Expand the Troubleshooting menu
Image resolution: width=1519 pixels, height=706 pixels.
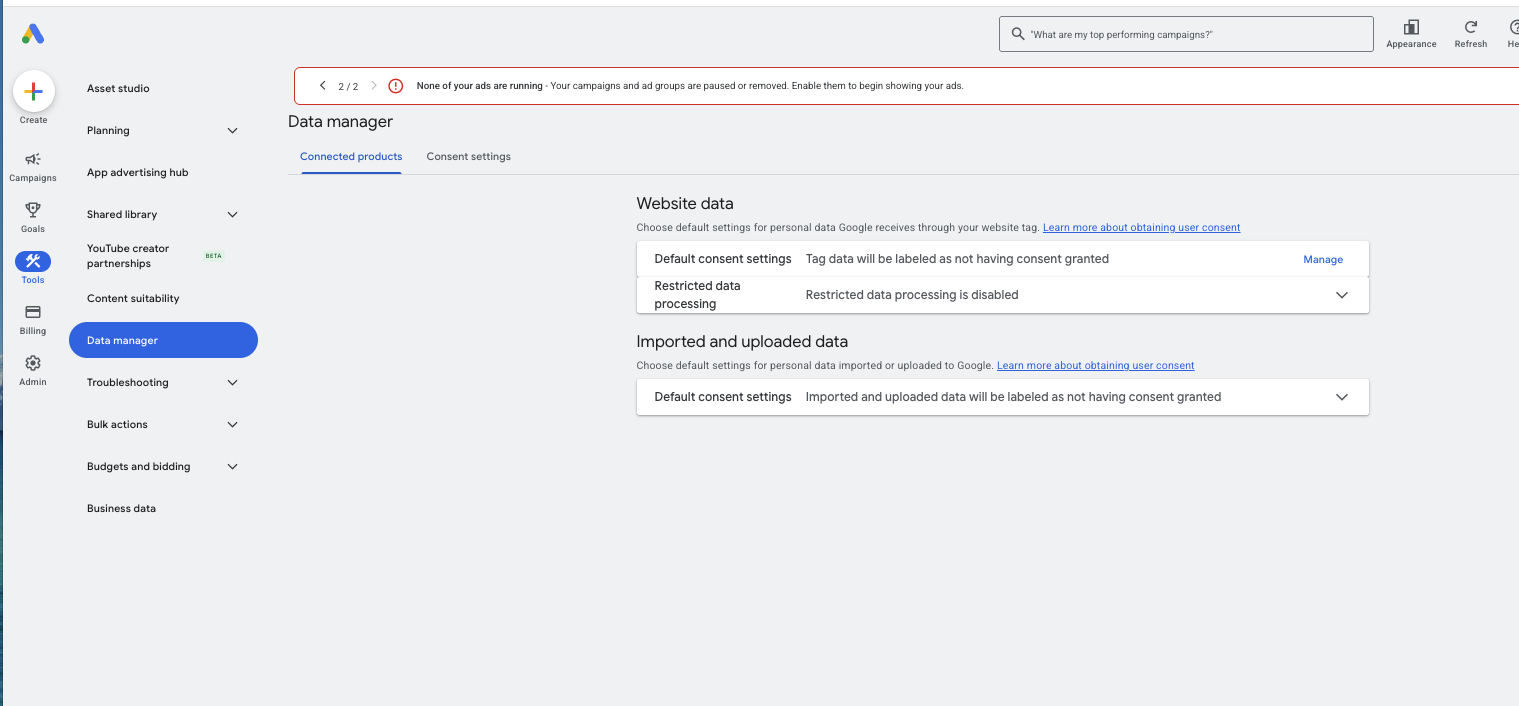233,383
